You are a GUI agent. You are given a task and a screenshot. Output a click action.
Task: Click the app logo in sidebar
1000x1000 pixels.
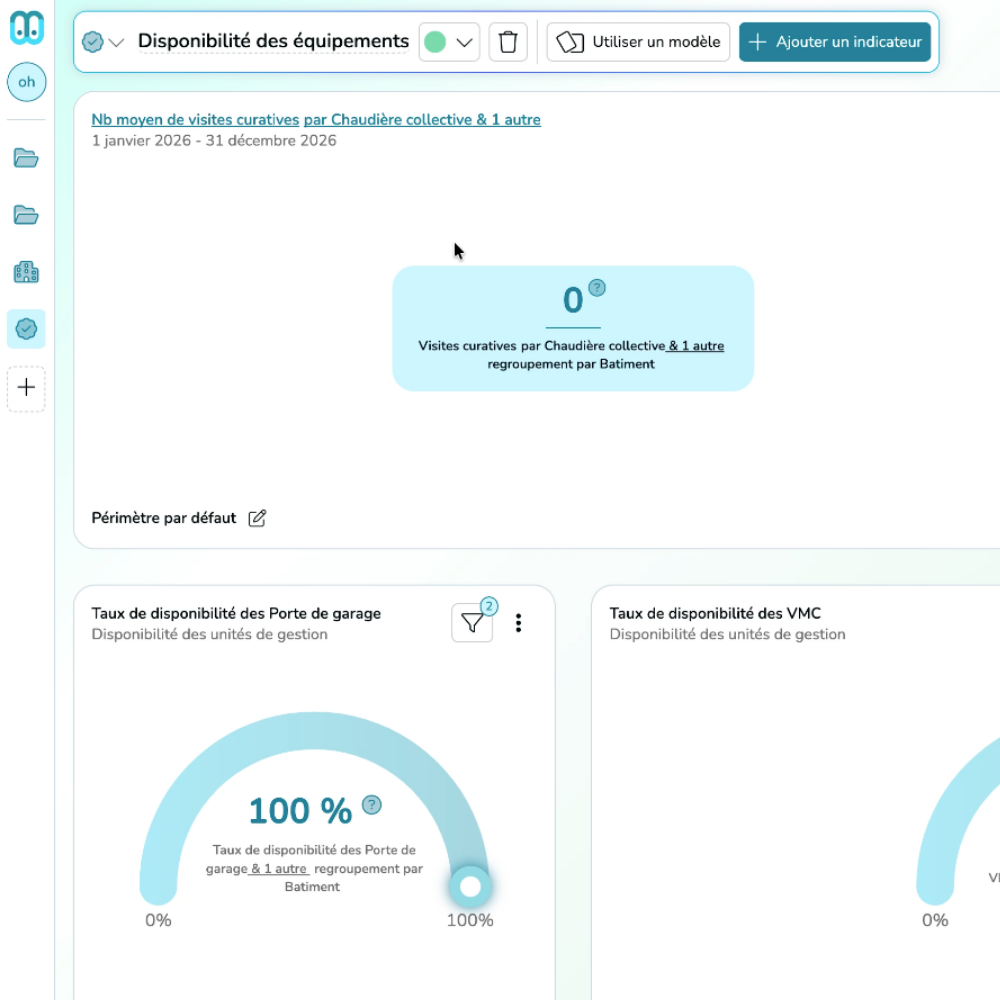[x=27, y=28]
